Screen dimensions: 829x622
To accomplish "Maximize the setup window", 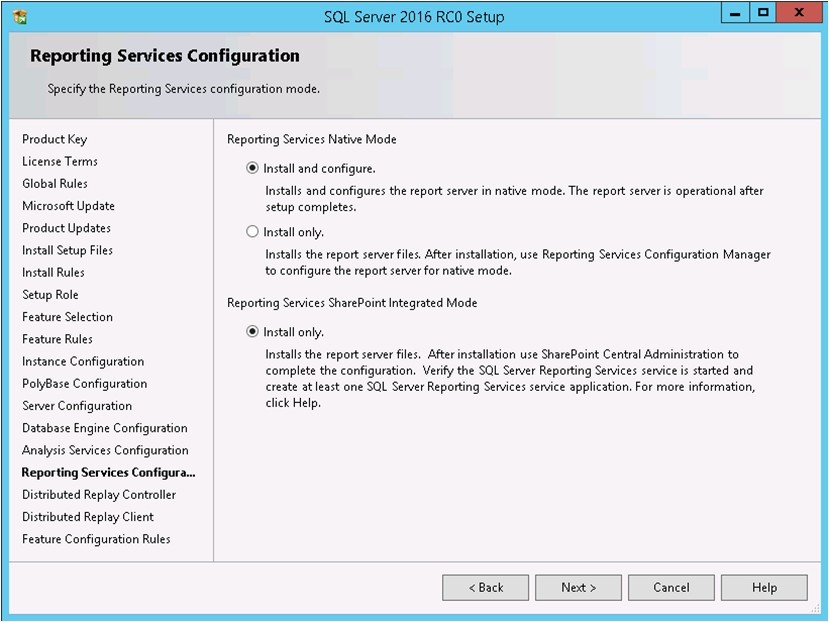I will point(763,13).
